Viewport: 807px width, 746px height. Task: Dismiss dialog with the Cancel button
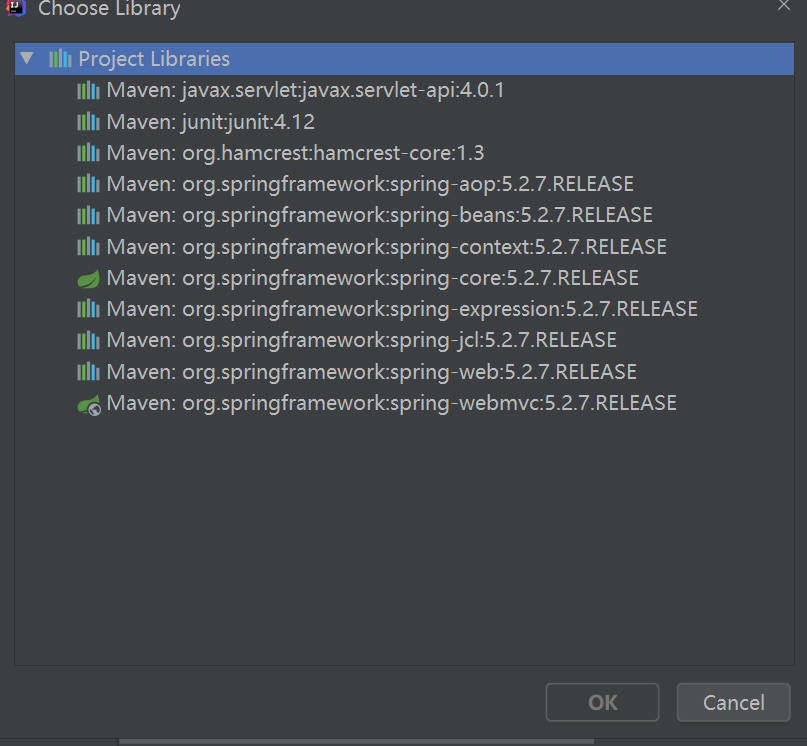[733, 702]
